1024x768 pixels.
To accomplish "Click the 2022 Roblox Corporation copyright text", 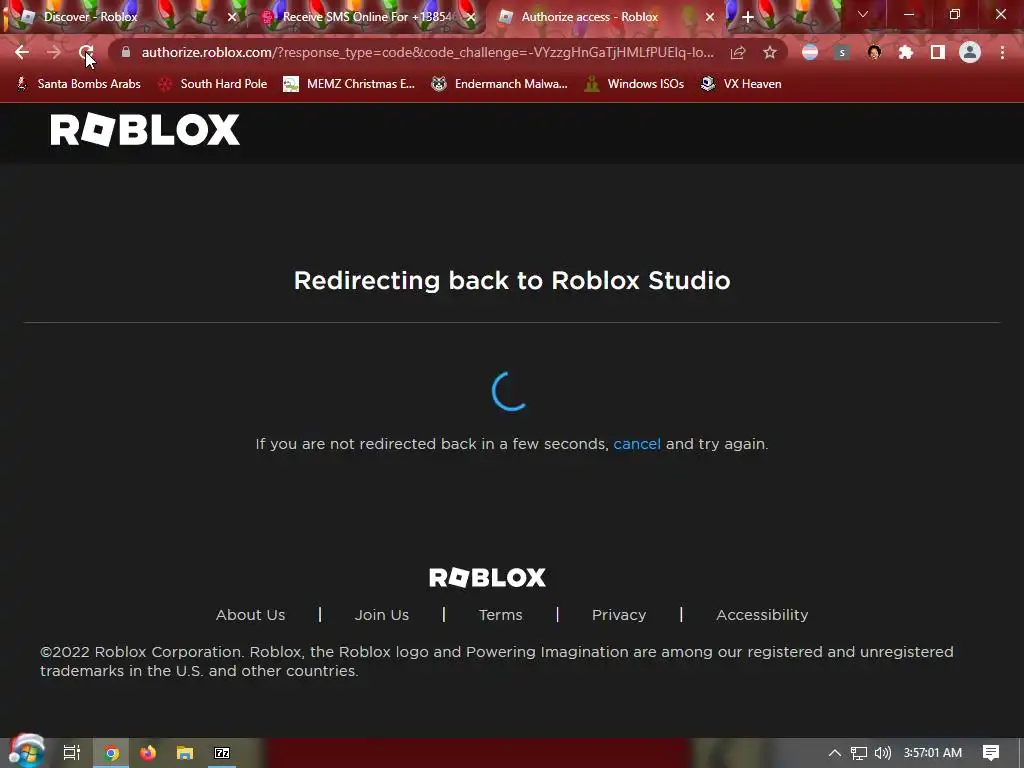I will click(x=496, y=662).
